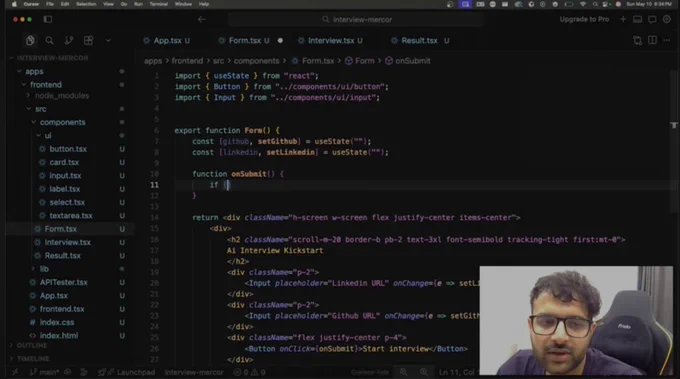Expand the lib folder

point(44,269)
